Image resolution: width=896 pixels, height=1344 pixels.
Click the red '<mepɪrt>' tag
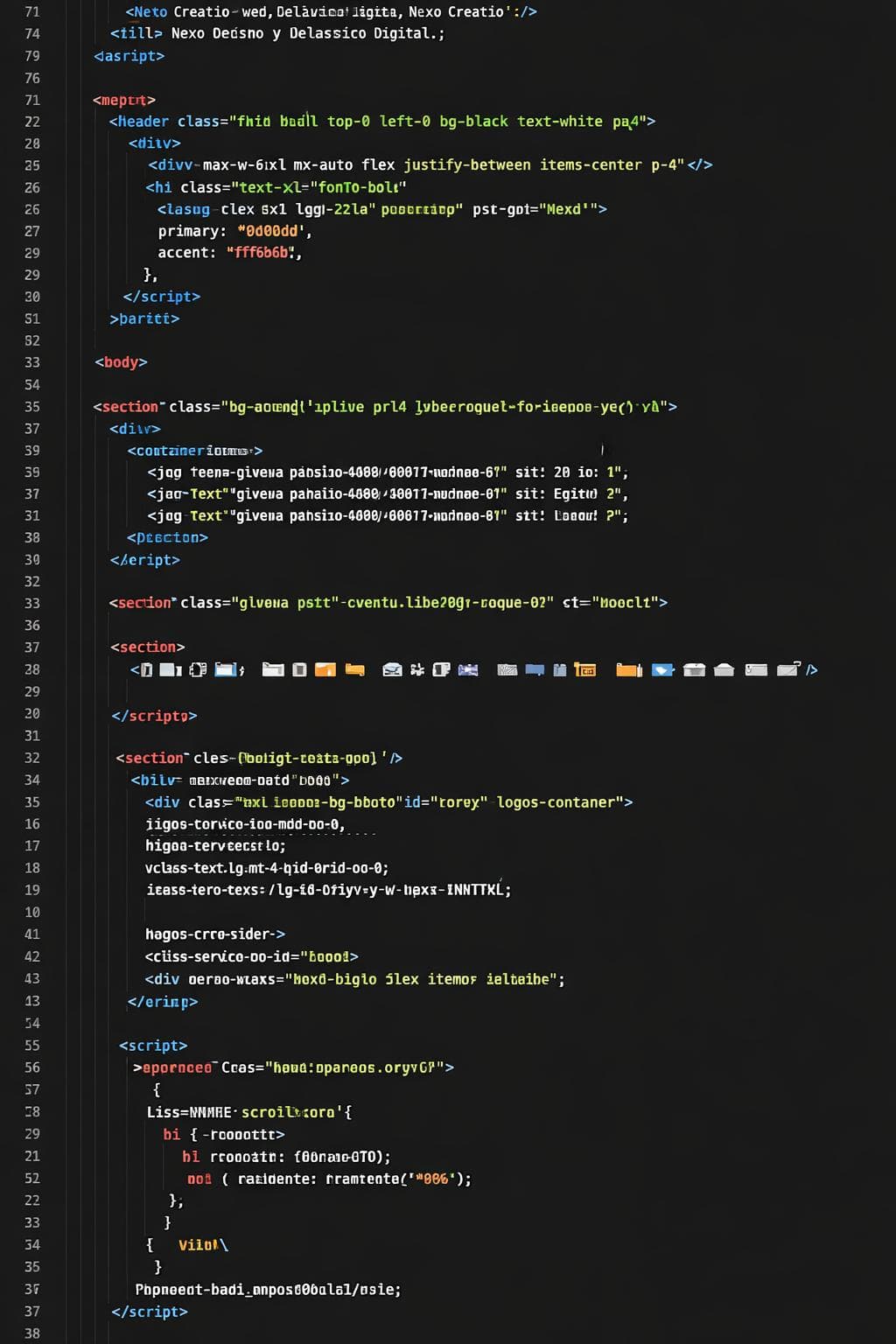(x=124, y=100)
